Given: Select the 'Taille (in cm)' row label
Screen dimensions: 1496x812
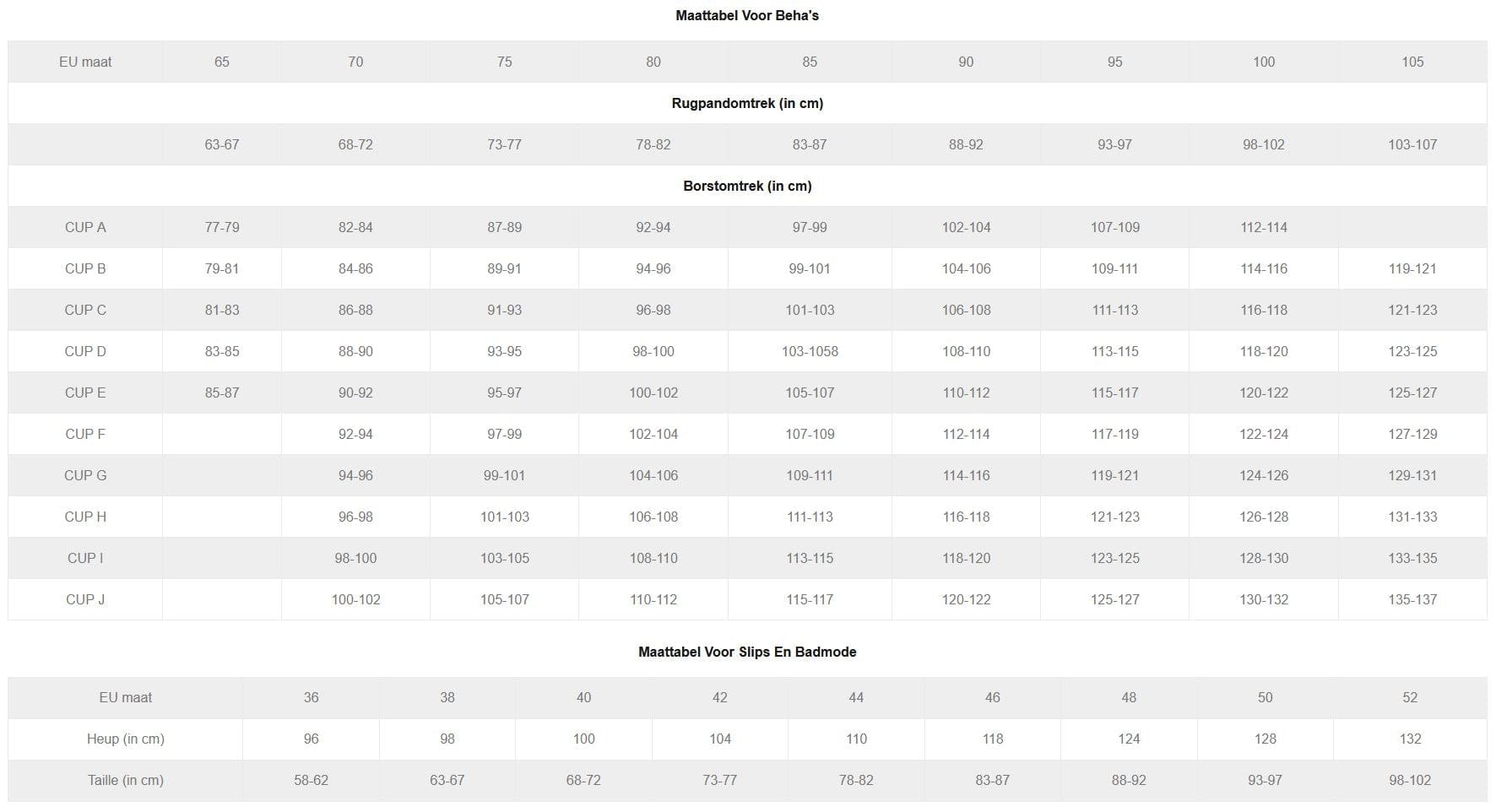Looking at the screenshot, I should (126, 780).
